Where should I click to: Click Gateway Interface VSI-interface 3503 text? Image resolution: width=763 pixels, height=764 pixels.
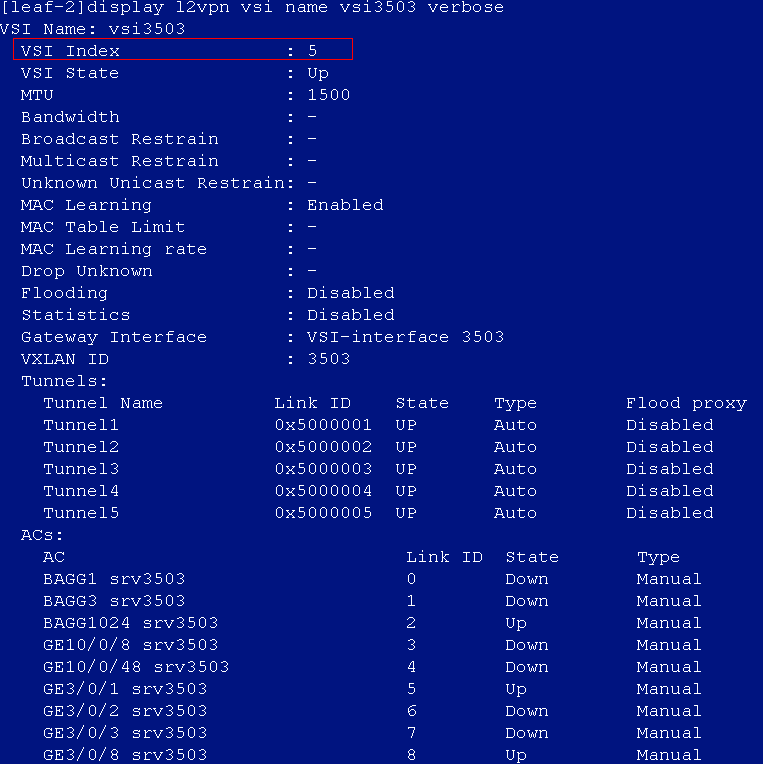click(x=405, y=337)
